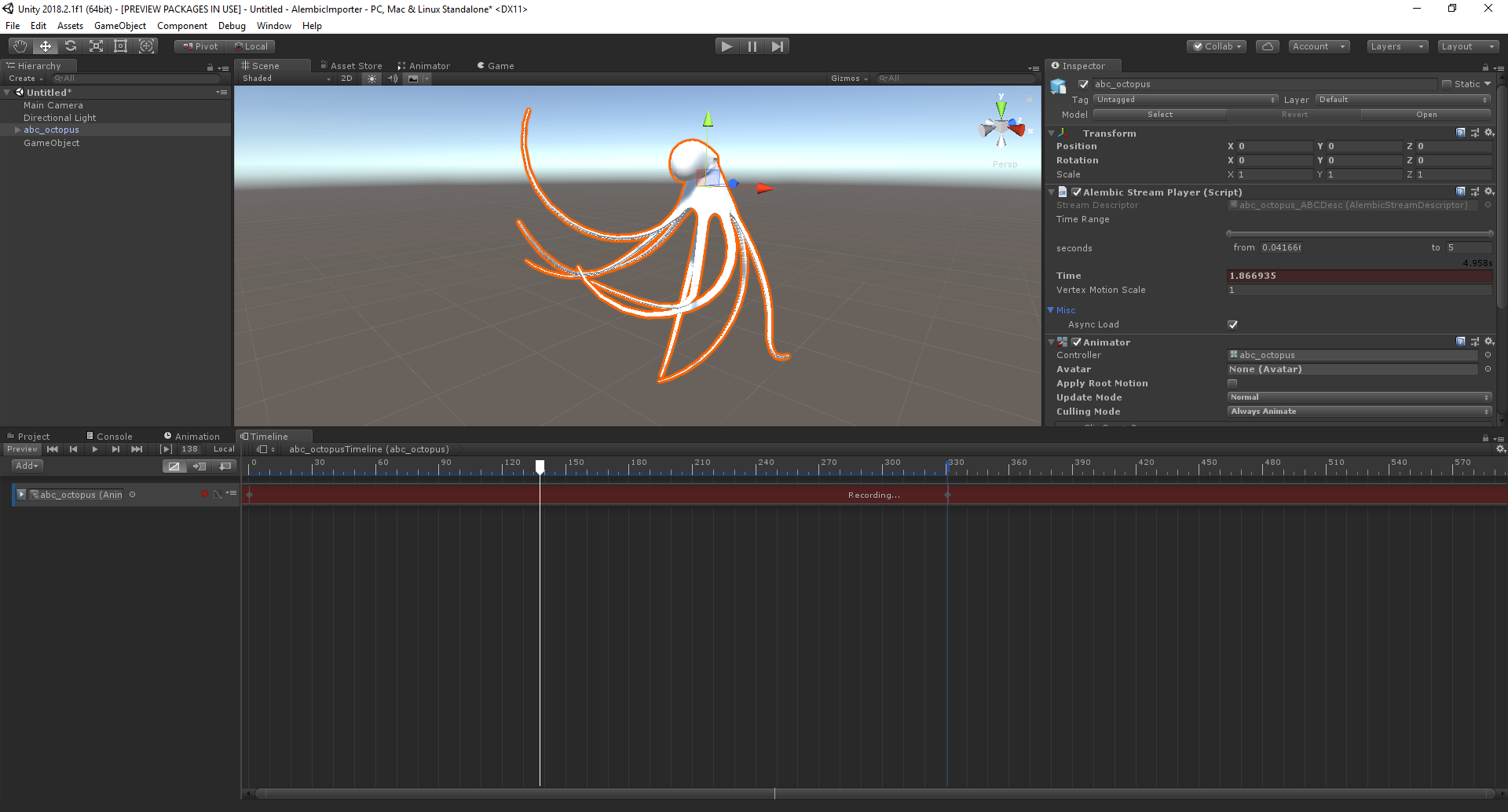The height and width of the screenshot is (812, 1508).
Task: Open the Culling Mode dropdown
Action: (1359, 411)
